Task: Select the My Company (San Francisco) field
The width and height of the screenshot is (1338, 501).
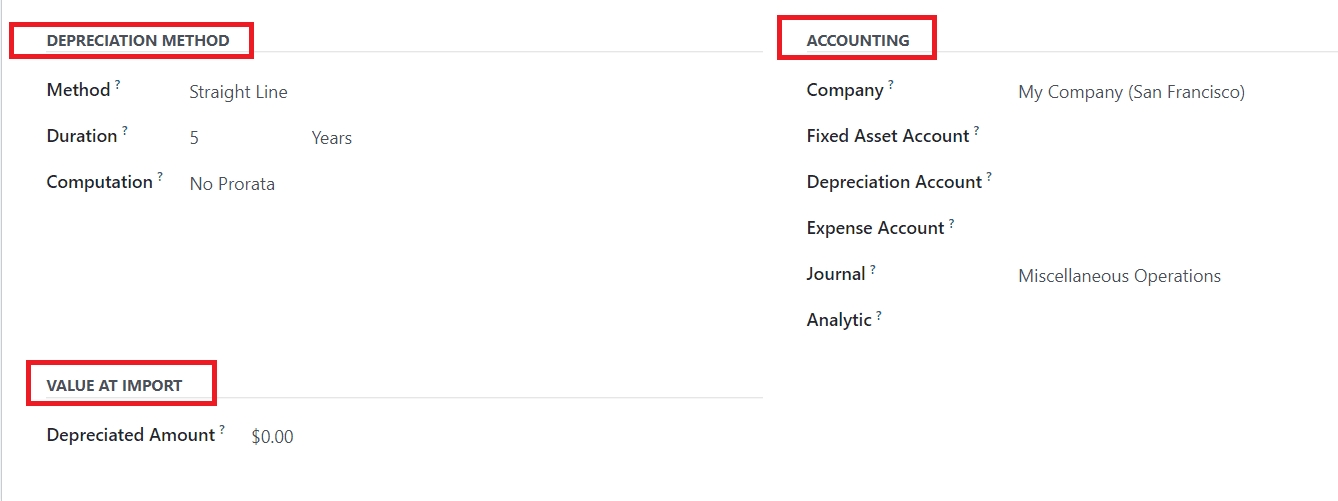Action: pyautogui.click(x=1131, y=92)
